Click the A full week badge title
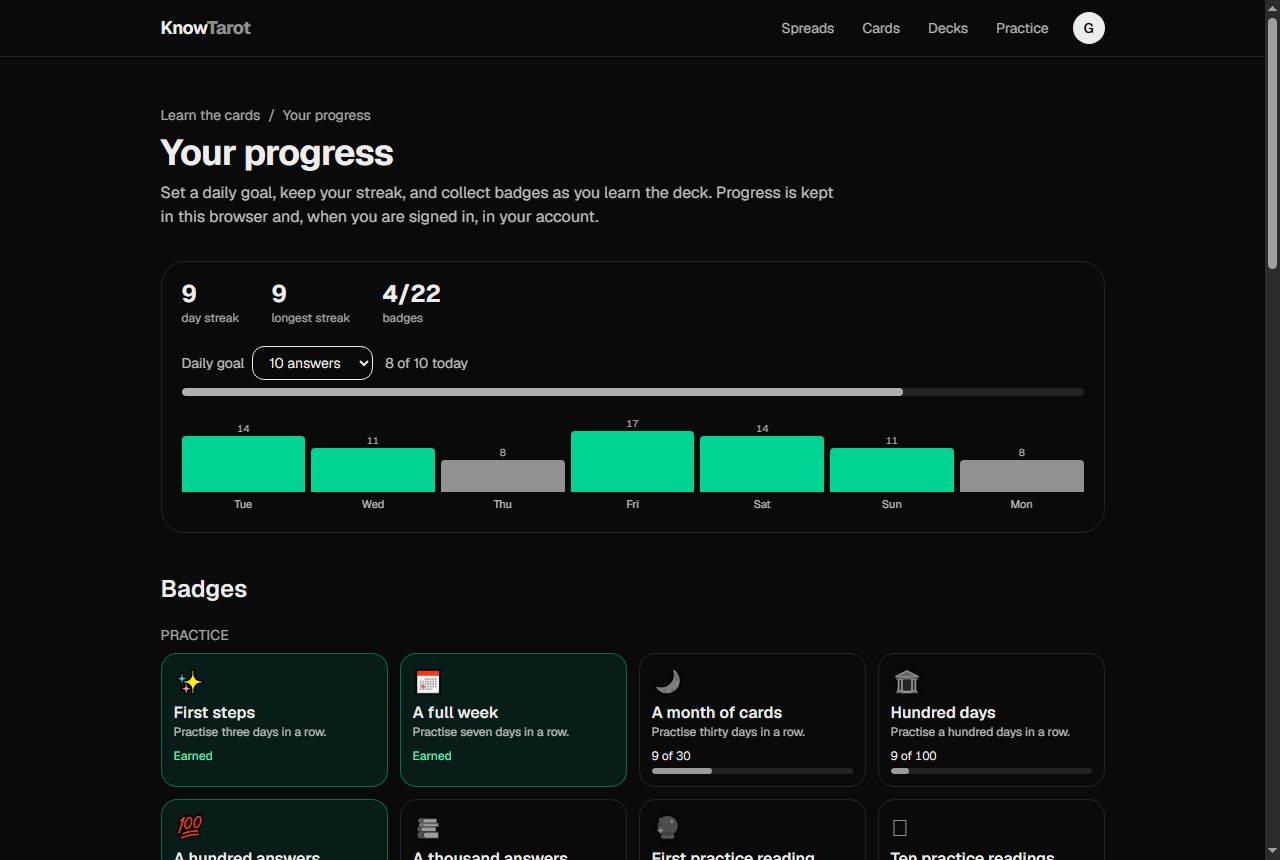 tap(455, 712)
